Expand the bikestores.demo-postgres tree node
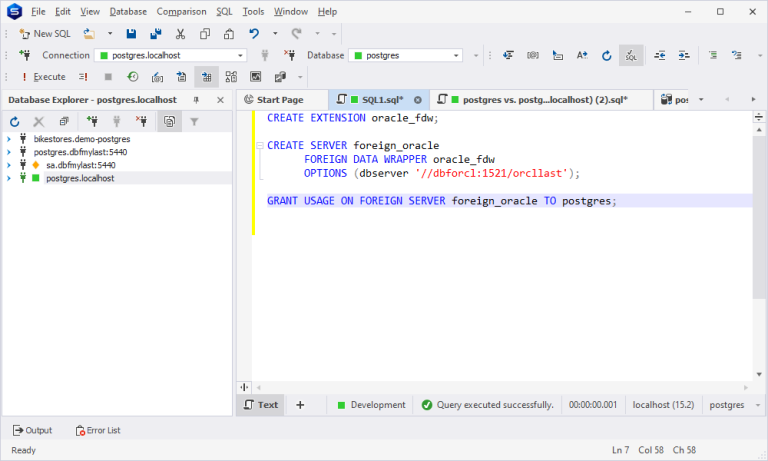768x461 pixels. click(8, 139)
